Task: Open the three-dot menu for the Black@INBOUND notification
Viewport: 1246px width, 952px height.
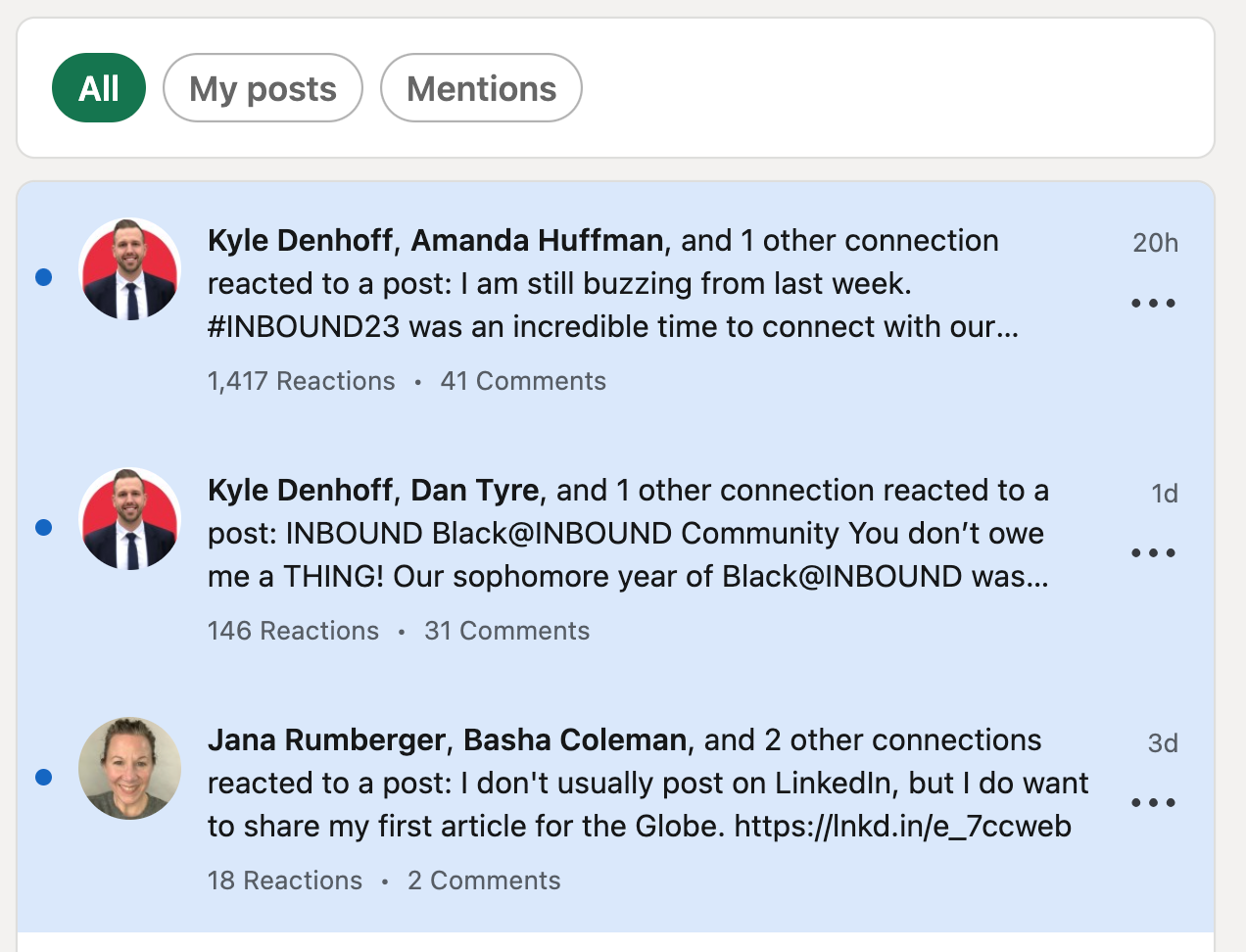Action: coord(1154,552)
